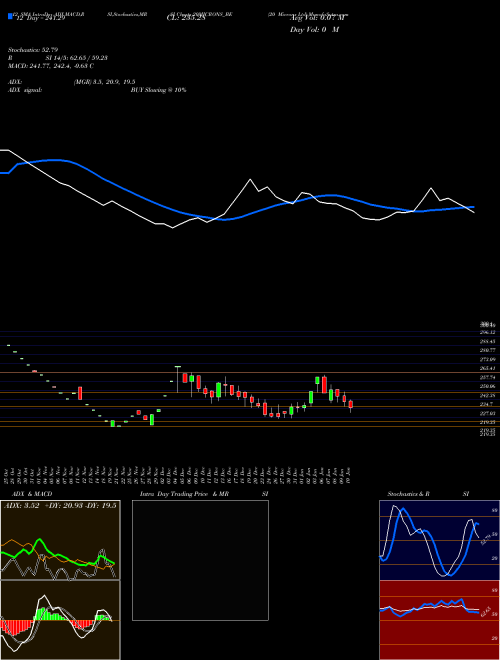
Task: Select the '12 Day = 241.29' label
Action: coord(40,18)
